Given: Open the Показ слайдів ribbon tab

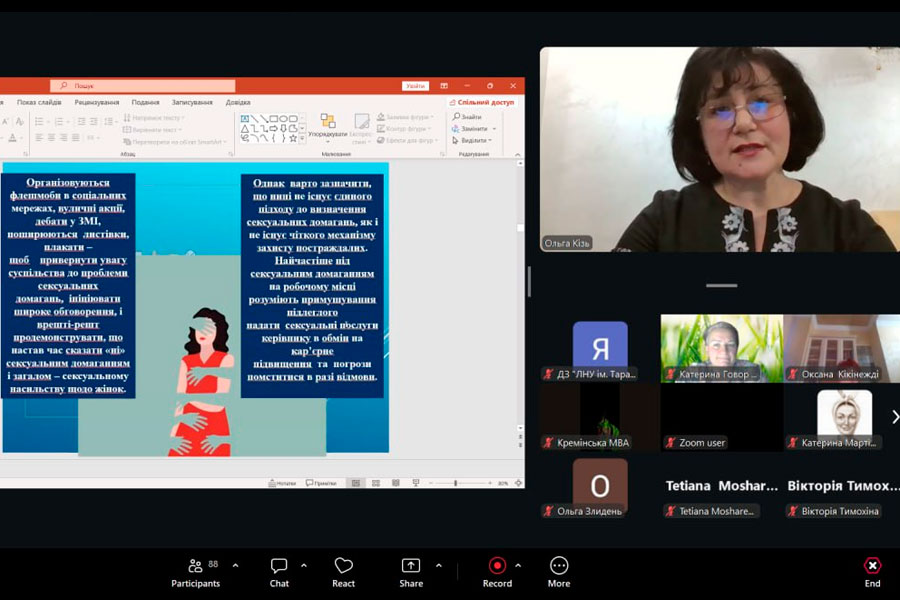Looking at the screenshot, I should 39,102.
